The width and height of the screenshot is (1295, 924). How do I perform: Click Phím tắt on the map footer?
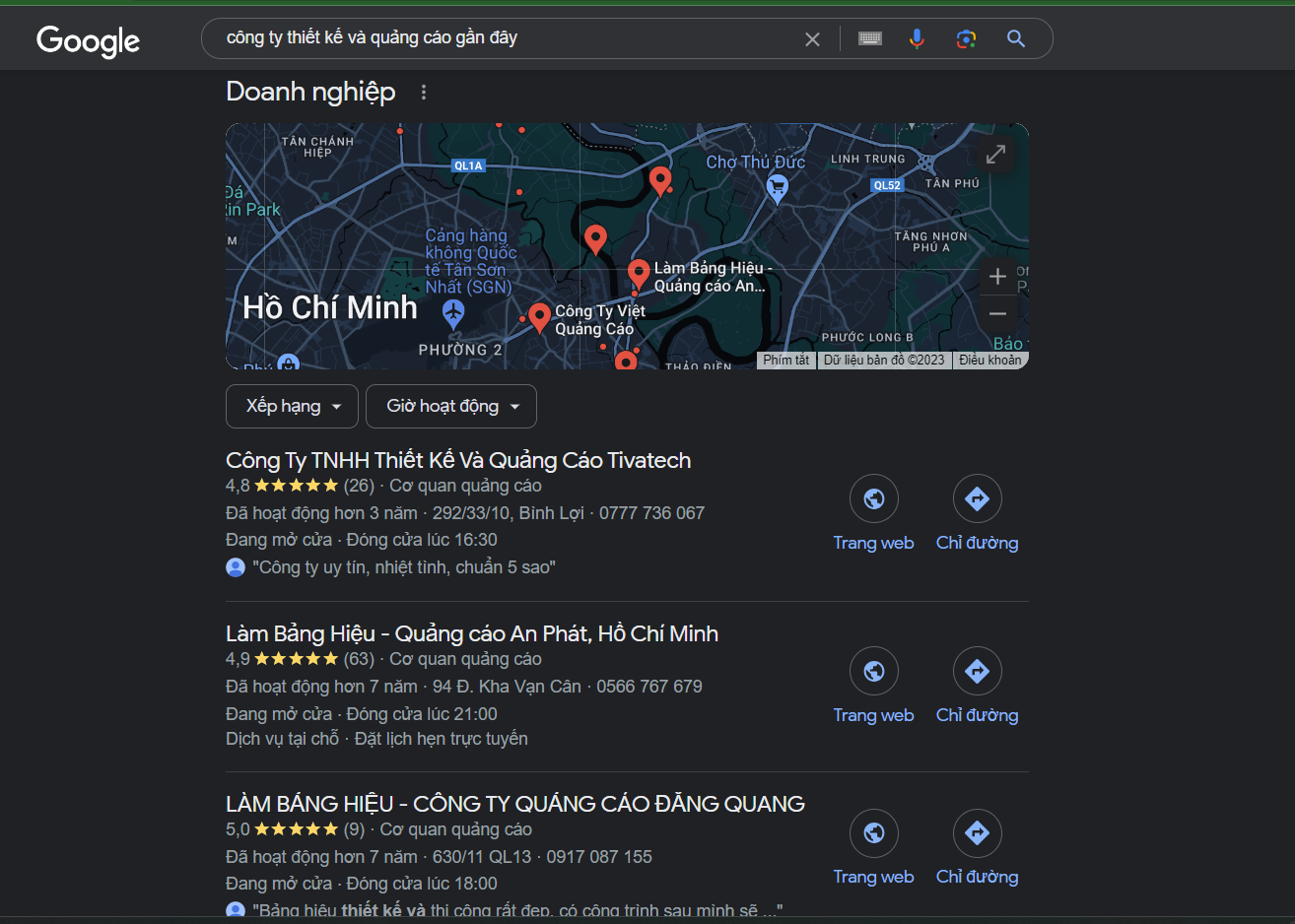click(785, 361)
